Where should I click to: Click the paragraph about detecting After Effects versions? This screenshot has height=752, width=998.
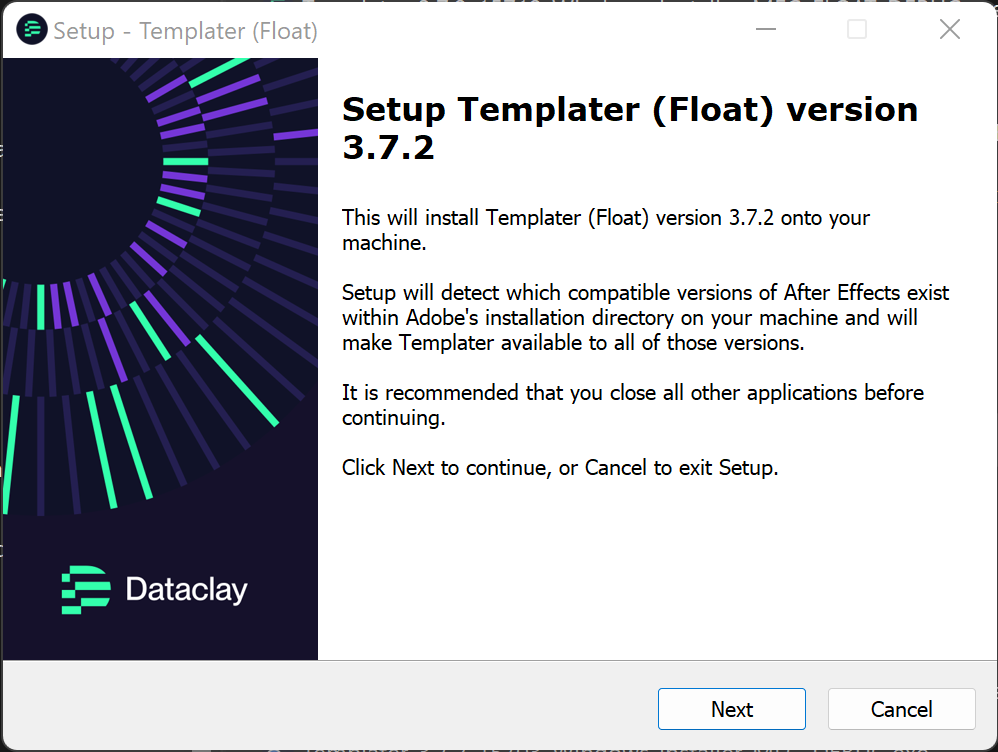[x=645, y=318]
